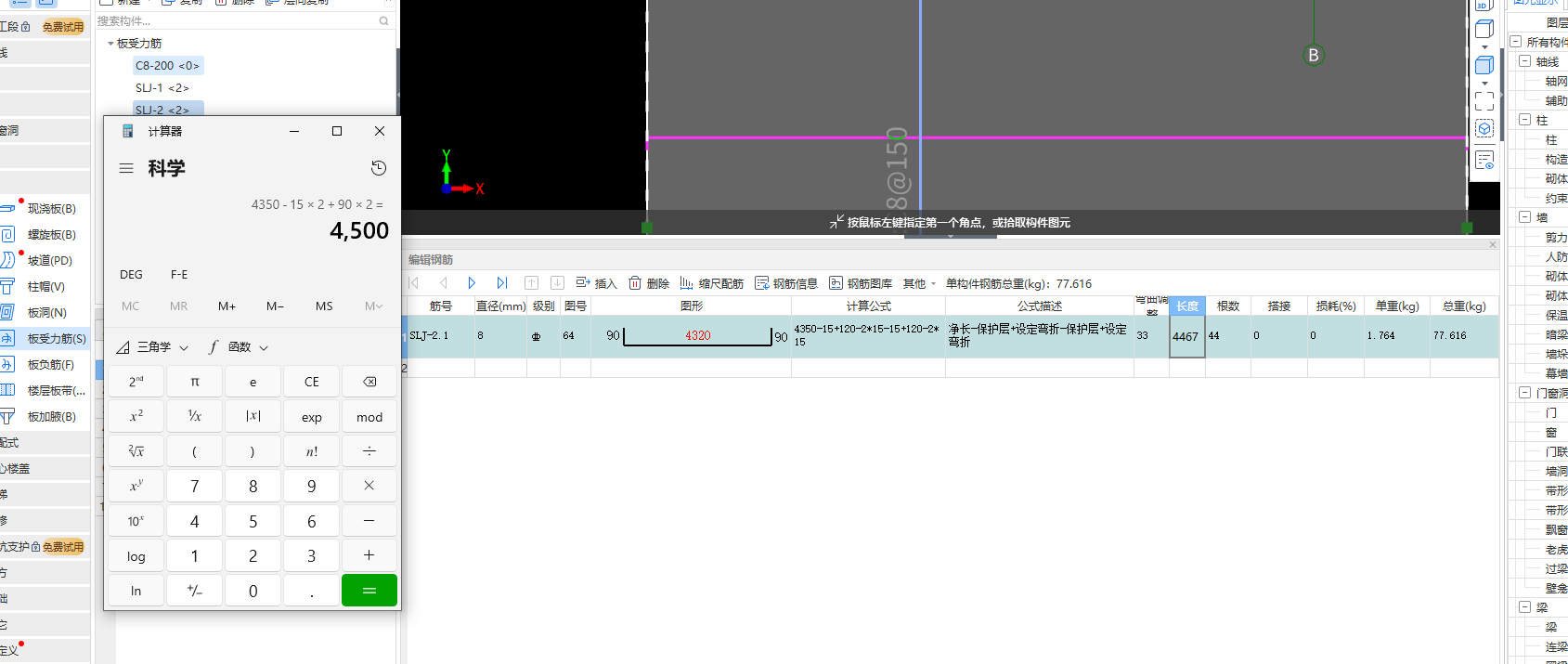The width and height of the screenshot is (1568, 664).
Task: Select 柱帽(V) component type
Action: (44, 287)
